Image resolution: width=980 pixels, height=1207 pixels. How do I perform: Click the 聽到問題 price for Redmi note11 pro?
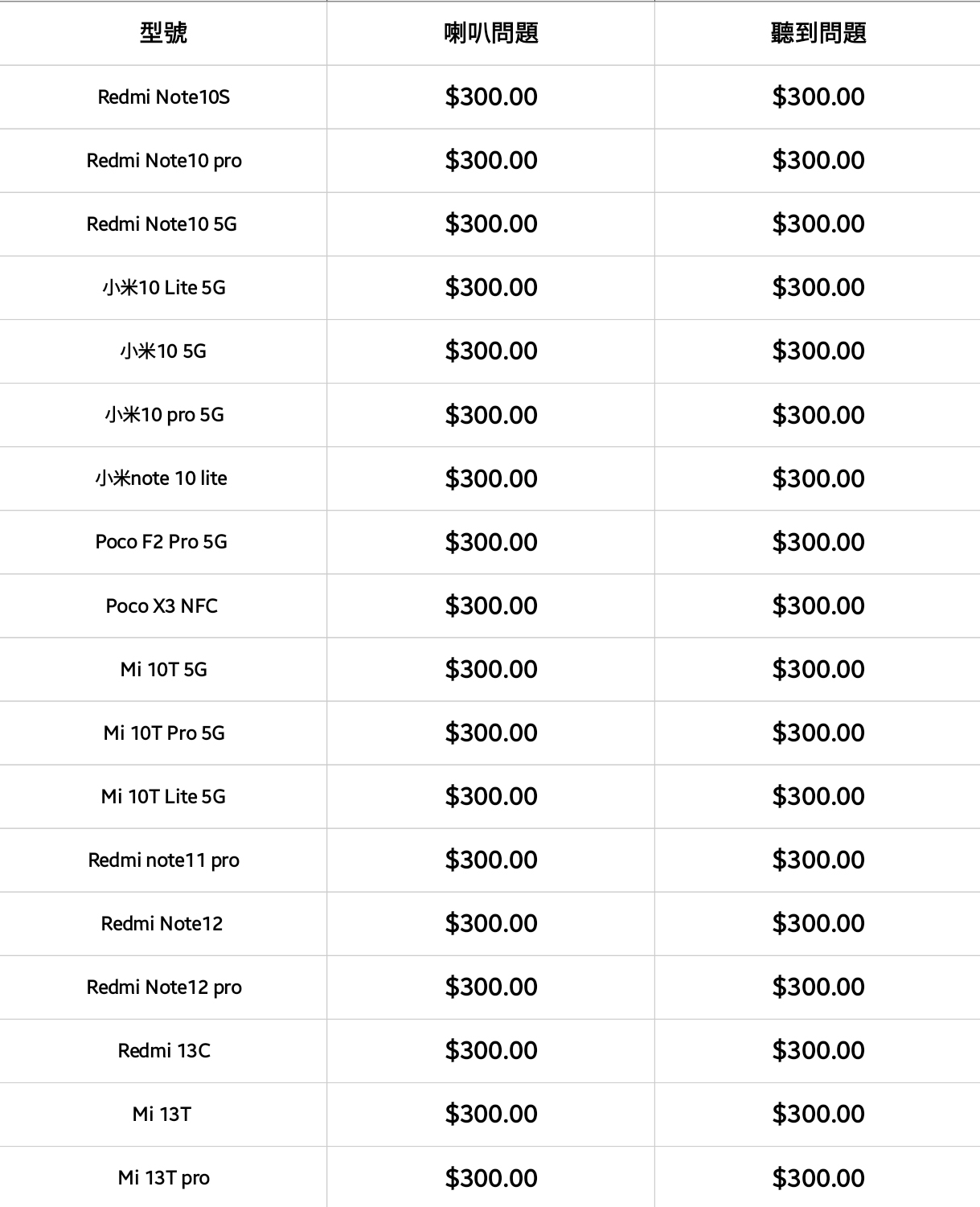818,860
